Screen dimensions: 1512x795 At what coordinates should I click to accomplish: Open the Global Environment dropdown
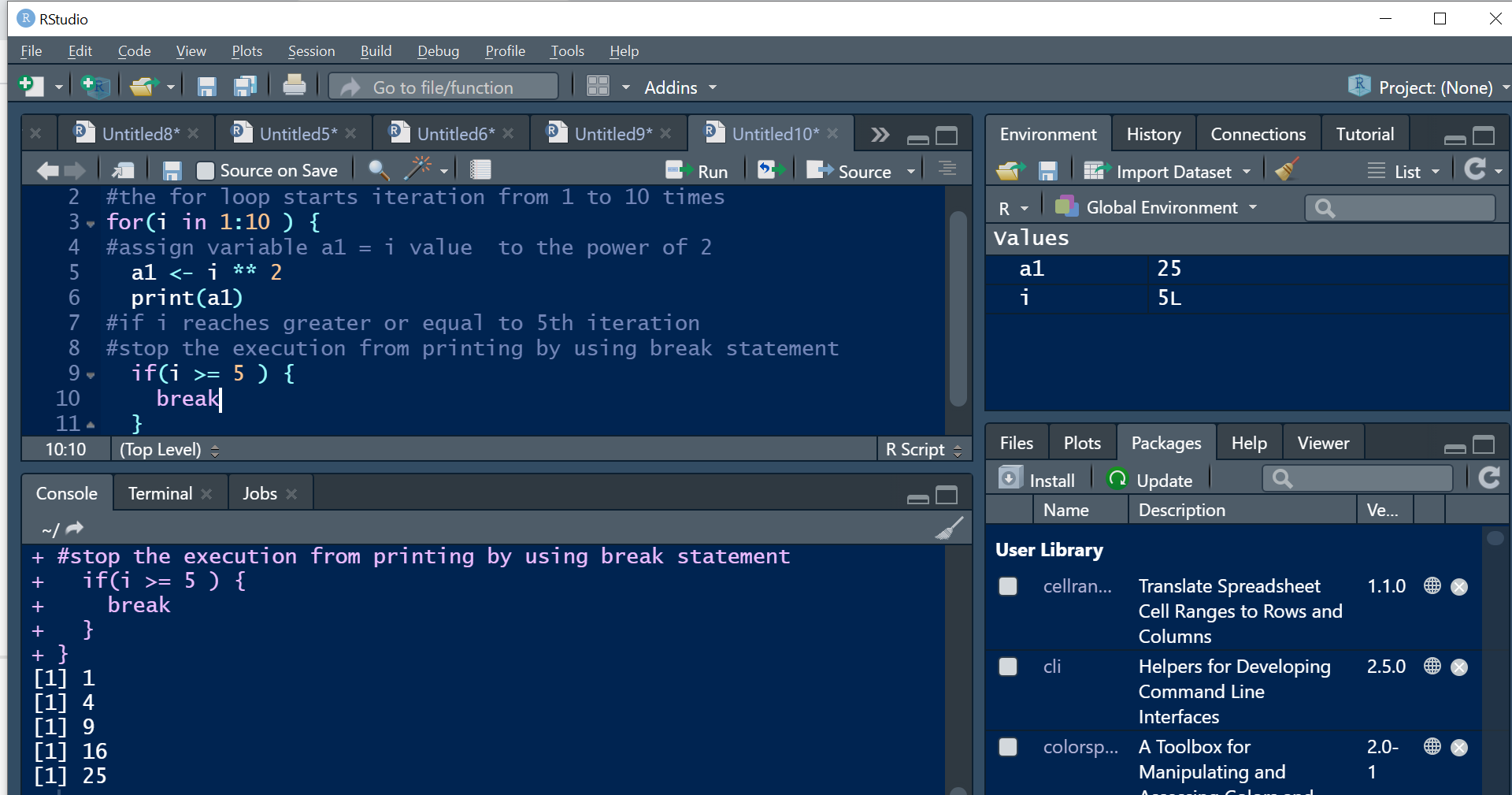coord(1156,207)
